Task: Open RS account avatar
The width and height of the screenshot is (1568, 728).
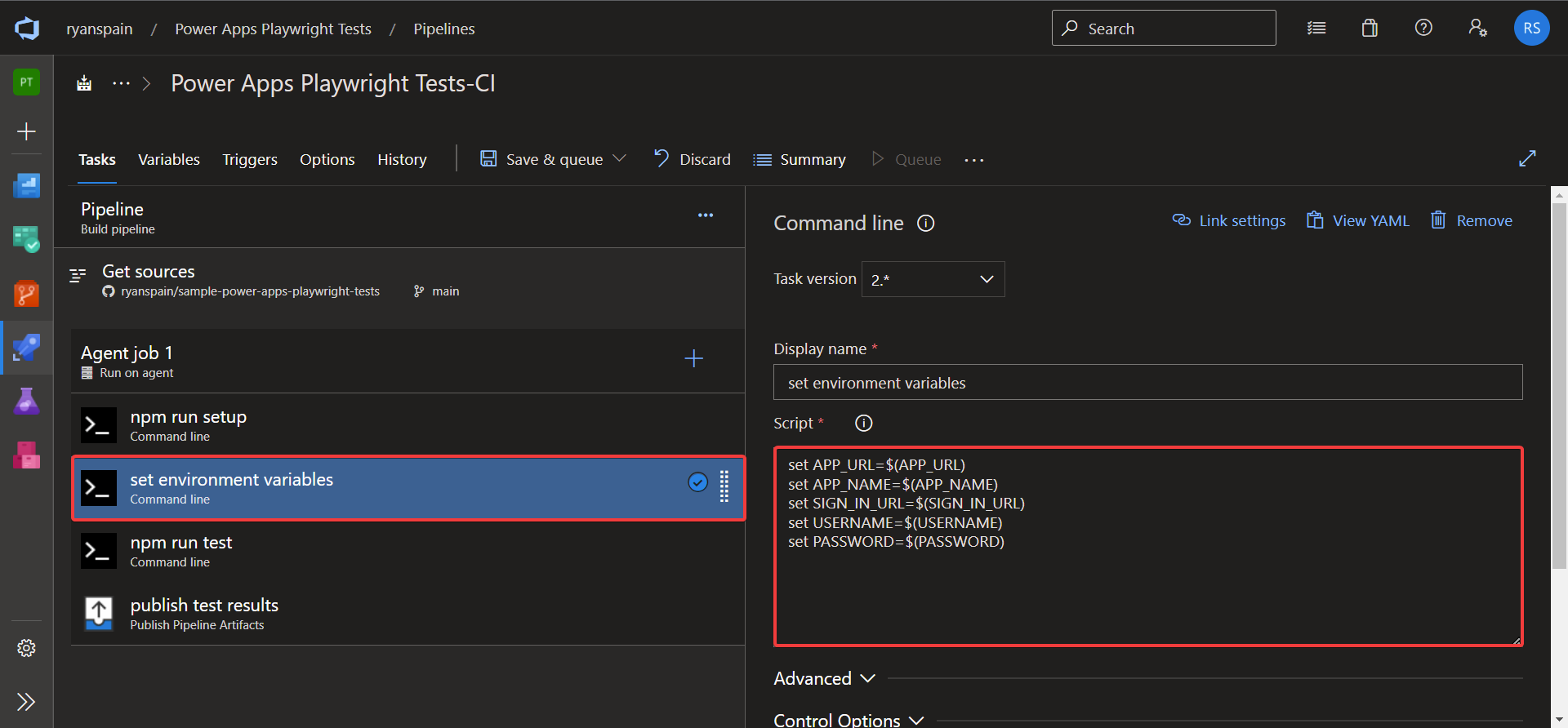Action: (x=1531, y=28)
